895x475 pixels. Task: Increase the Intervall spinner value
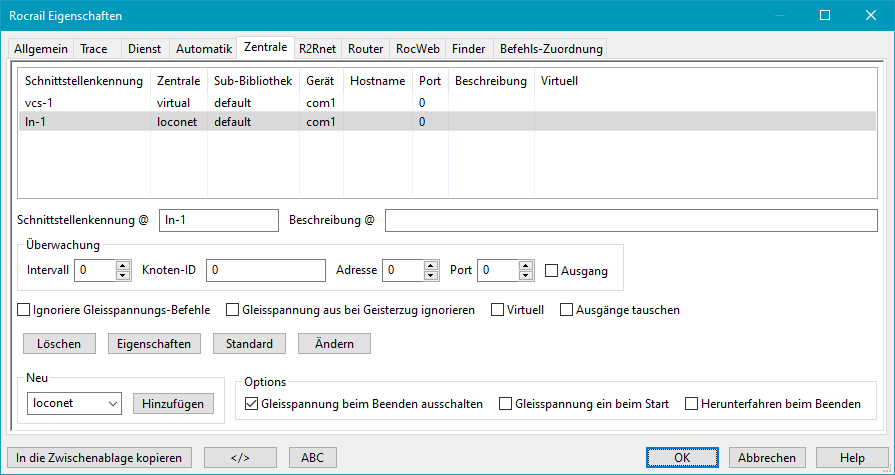[x=124, y=265]
